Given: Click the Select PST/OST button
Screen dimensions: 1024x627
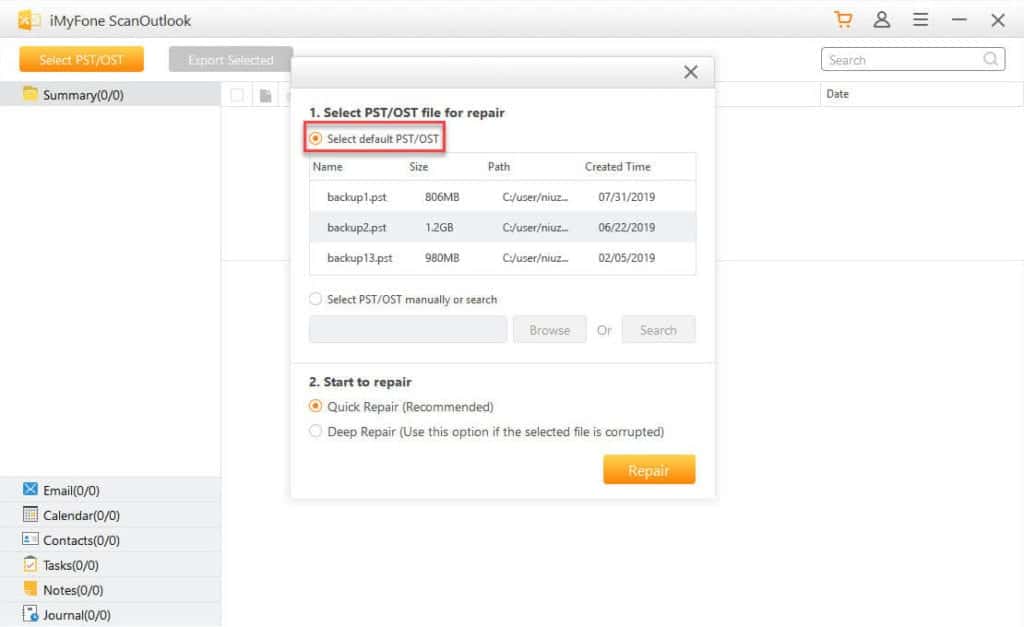Looking at the screenshot, I should (81, 60).
